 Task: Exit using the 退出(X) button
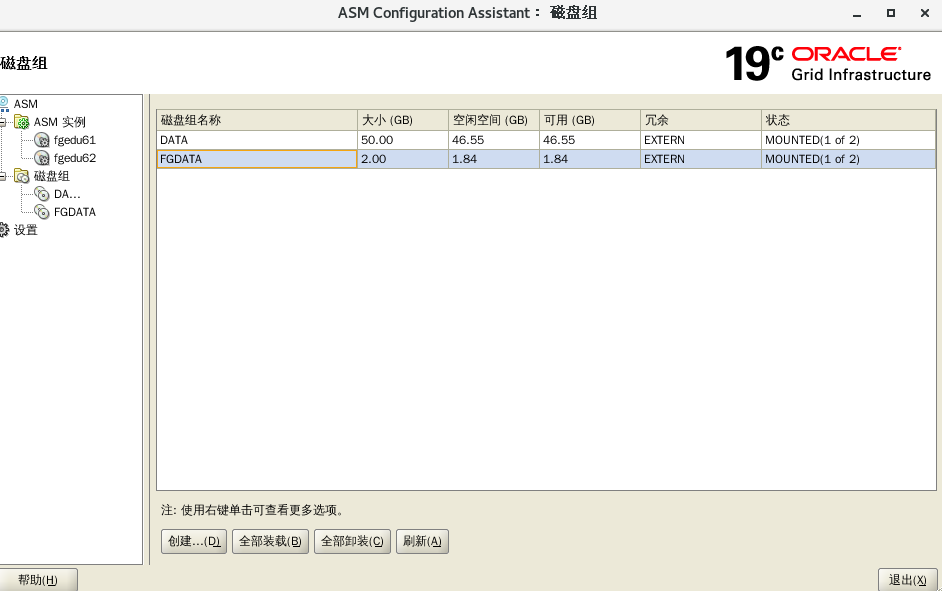point(908,580)
